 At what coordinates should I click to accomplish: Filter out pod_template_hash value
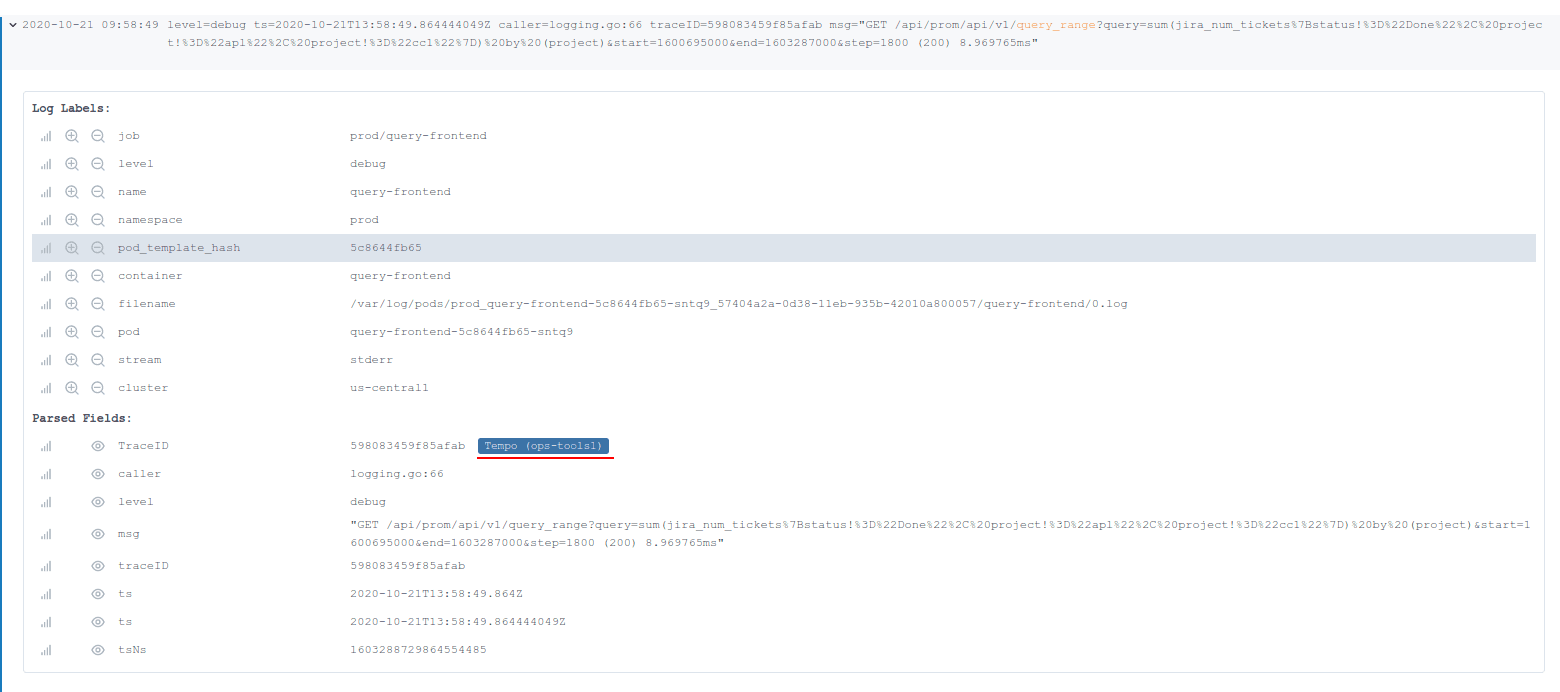click(98, 248)
